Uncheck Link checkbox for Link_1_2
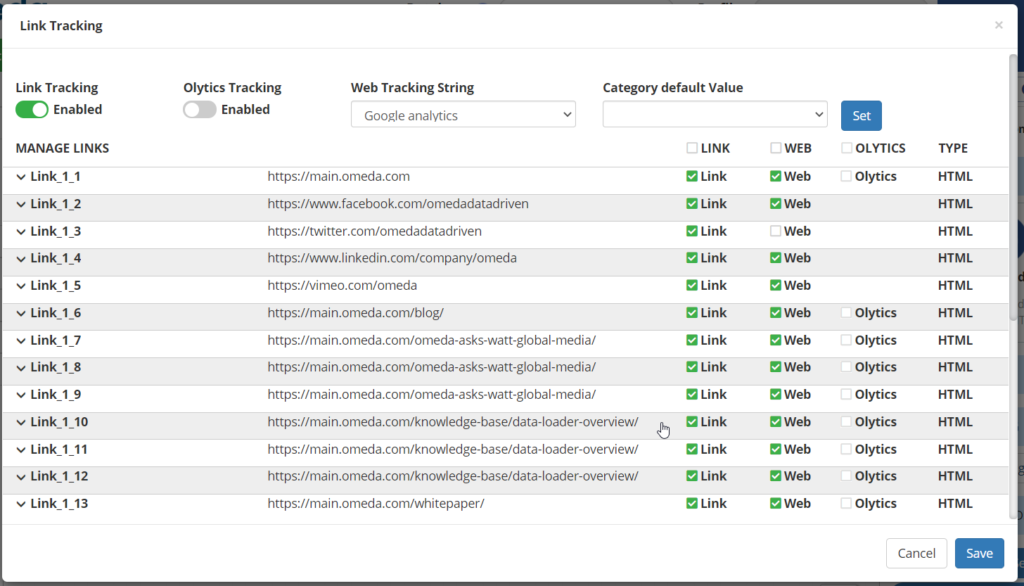The width and height of the screenshot is (1024, 586). (692, 204)
